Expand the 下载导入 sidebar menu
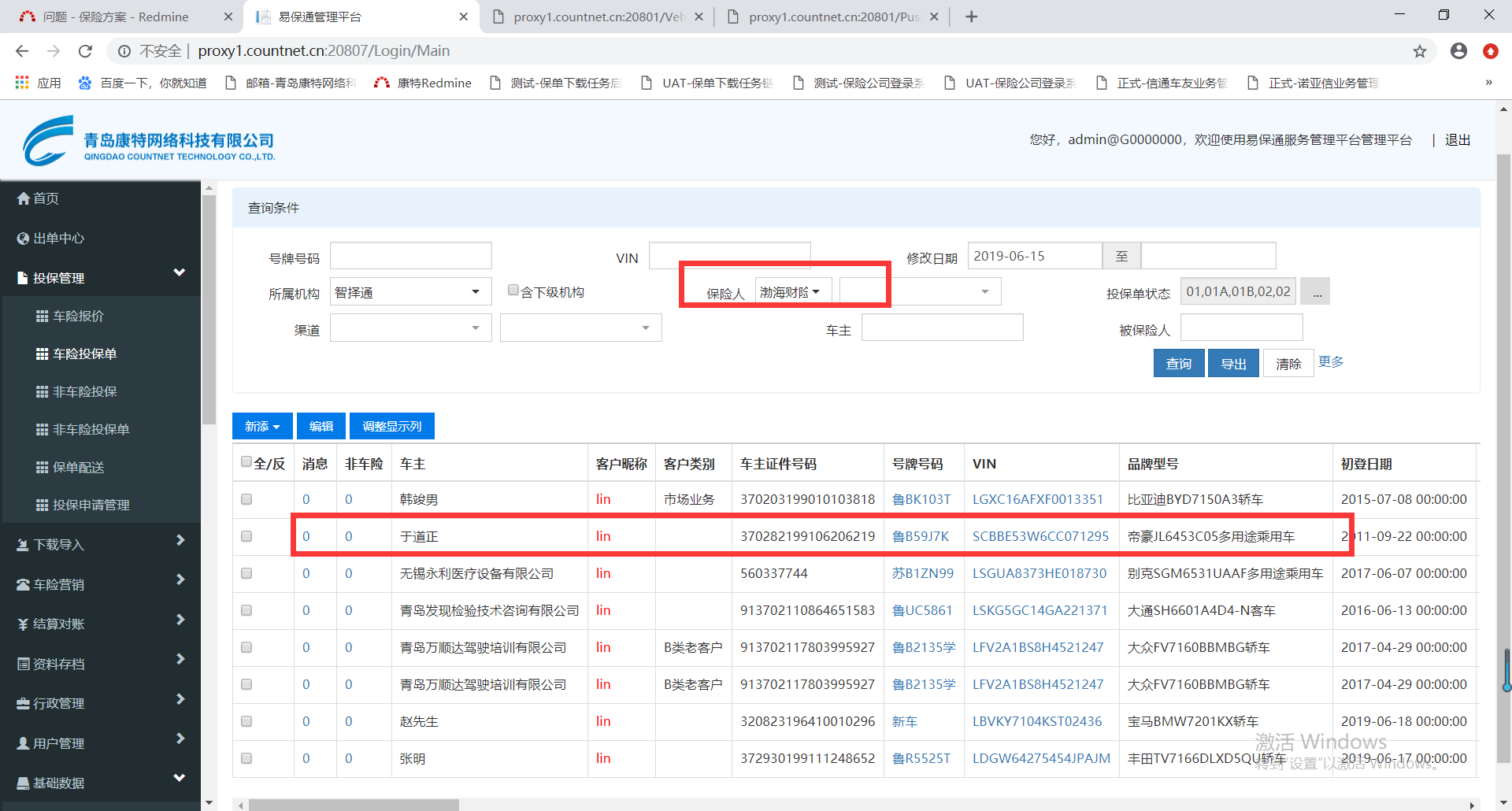This screenshot has width=1512, height=811. 100,544
